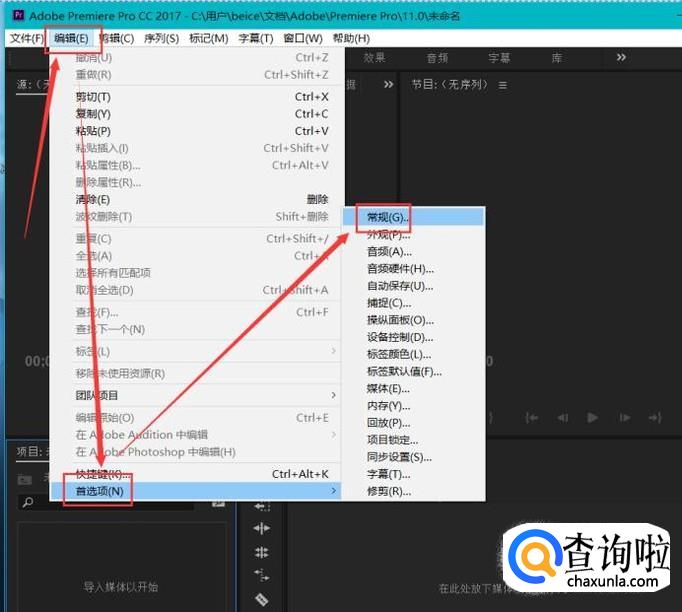The image size is (682, 612).
Task: Select 内存(Y)... preferences
Action: click(414, 406)
